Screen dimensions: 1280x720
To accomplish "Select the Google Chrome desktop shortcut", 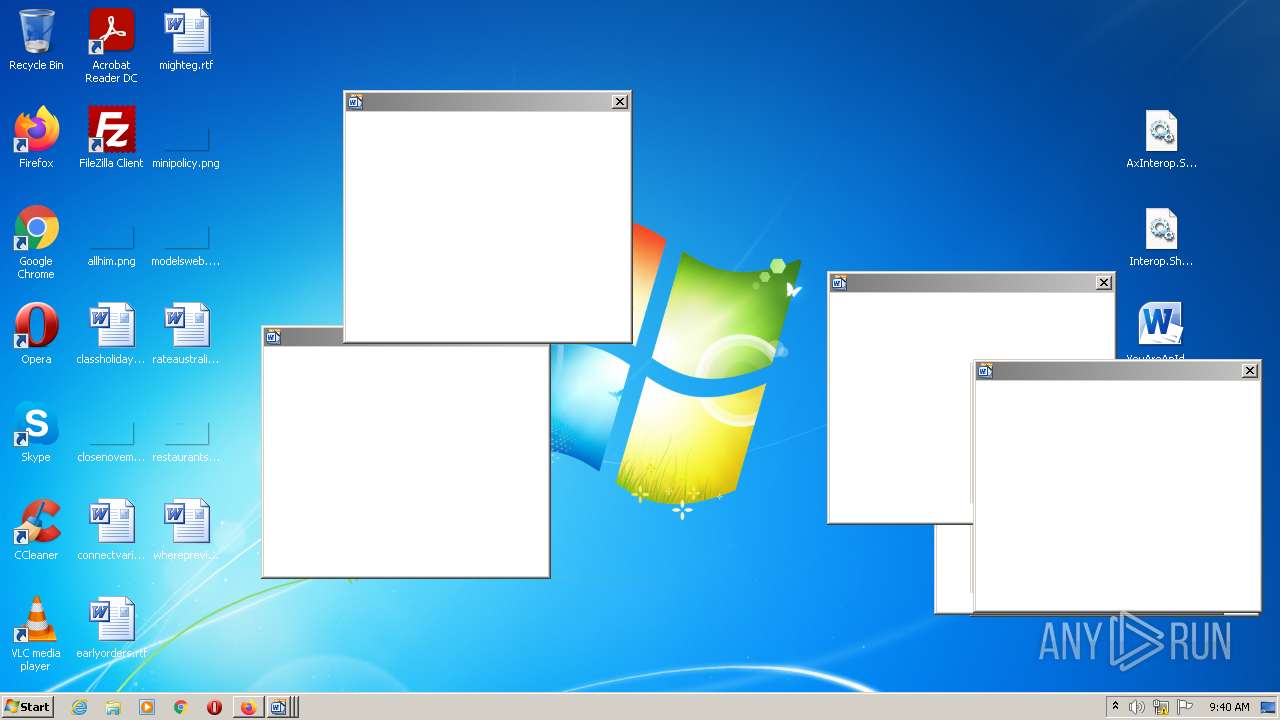I will tap(36, 242).
